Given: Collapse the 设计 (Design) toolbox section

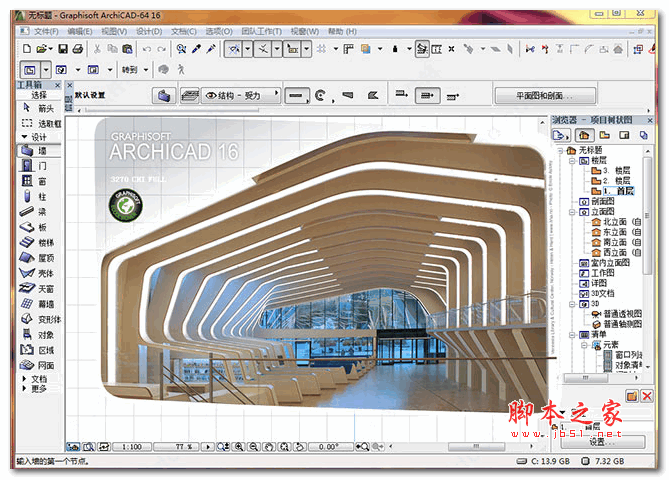Looking at the screenshot, I should [x=24, y=137].
